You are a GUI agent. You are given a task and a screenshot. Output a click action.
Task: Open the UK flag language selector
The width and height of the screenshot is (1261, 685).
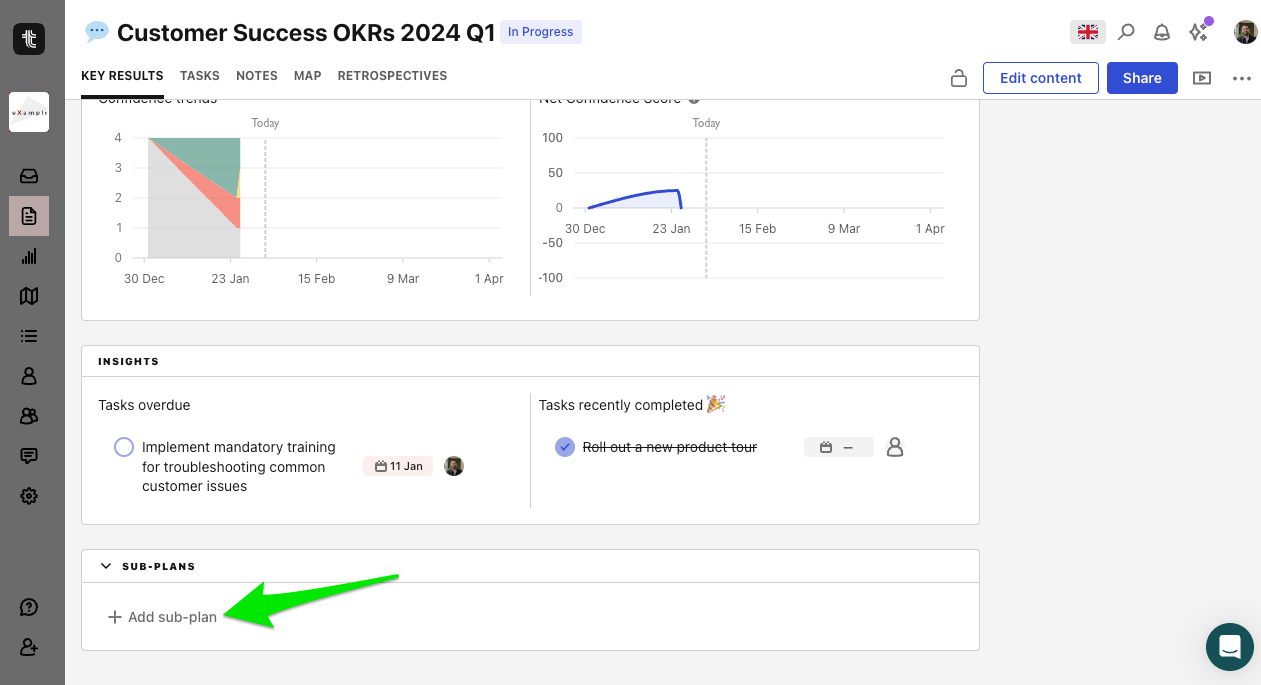1087,32
